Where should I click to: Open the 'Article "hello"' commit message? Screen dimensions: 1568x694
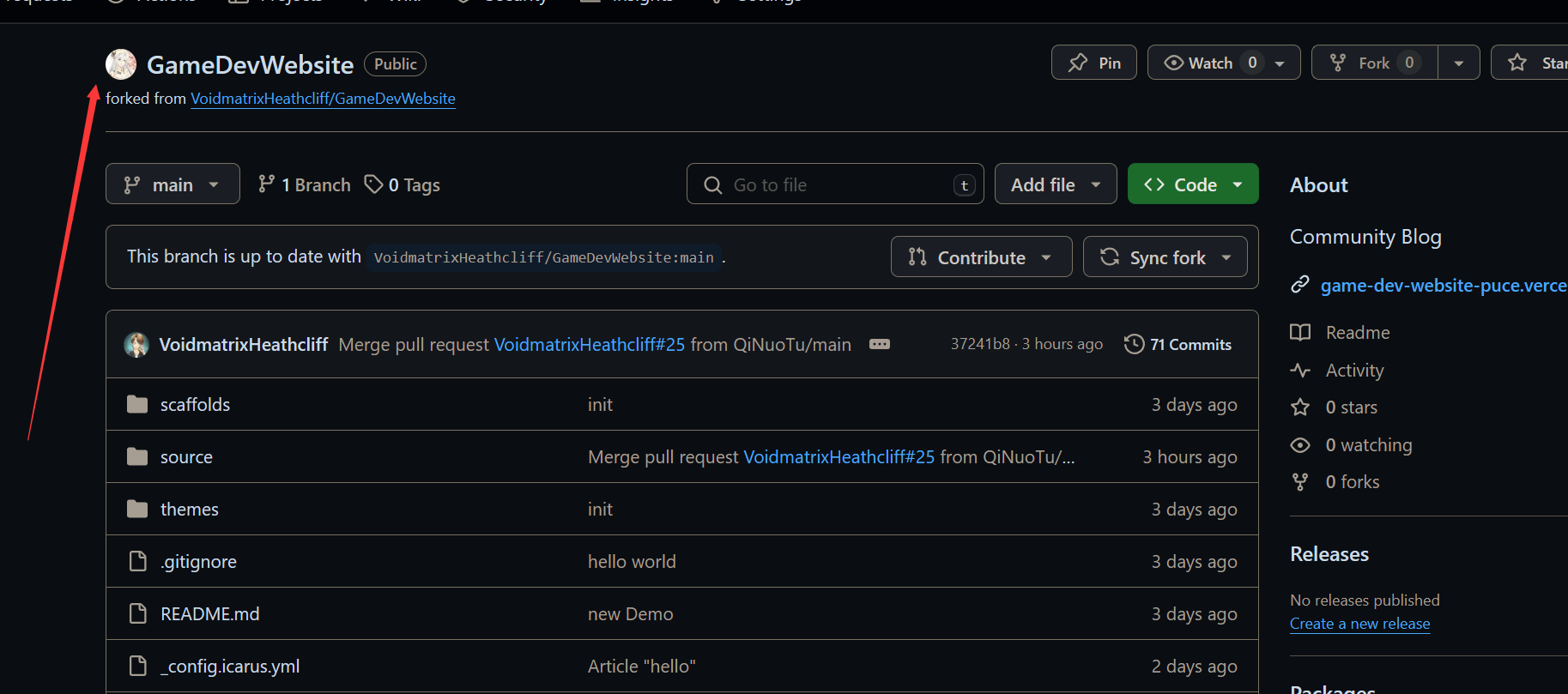(642, 666)
